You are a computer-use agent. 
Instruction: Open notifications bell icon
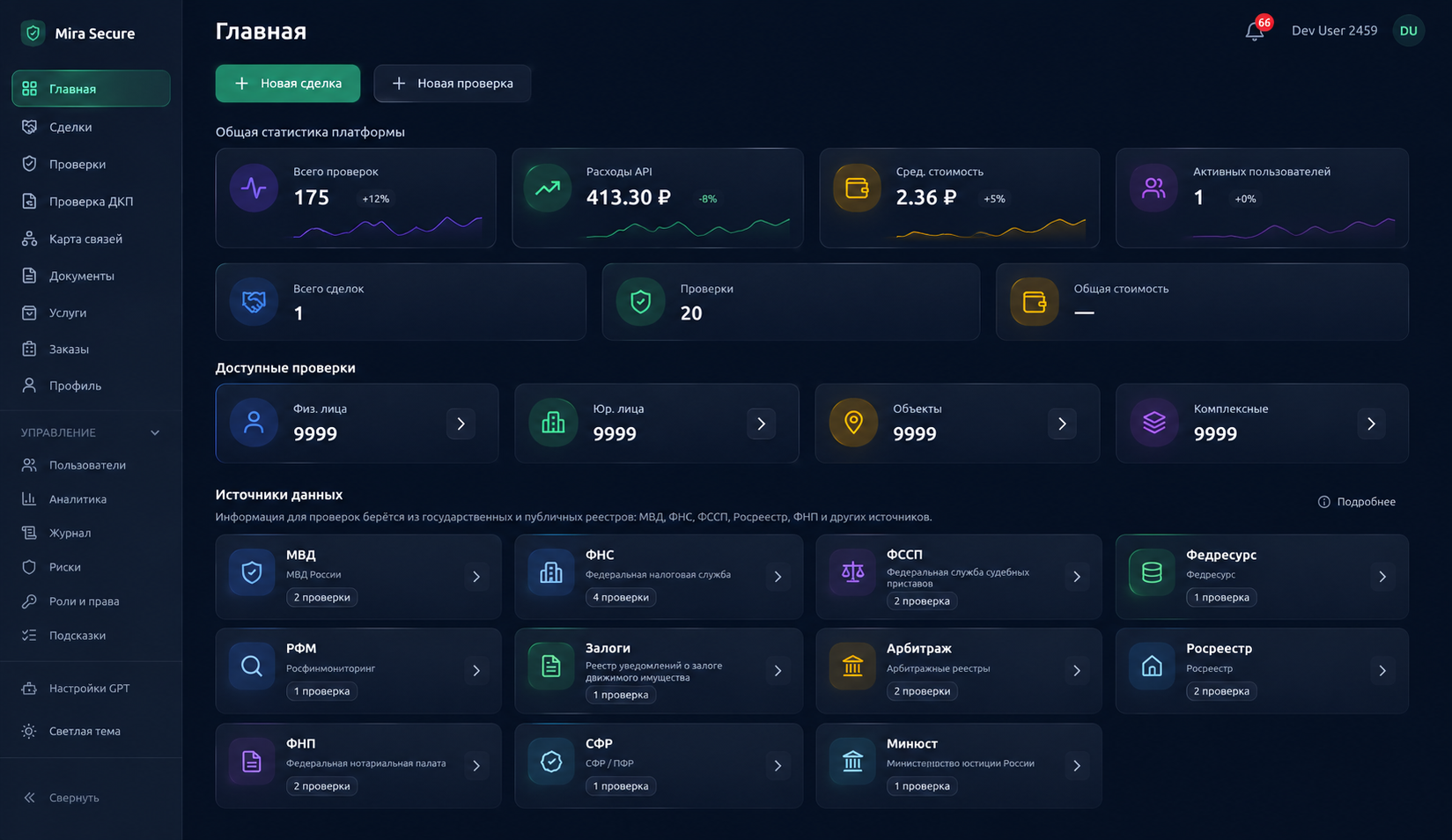click(1254, 32)
